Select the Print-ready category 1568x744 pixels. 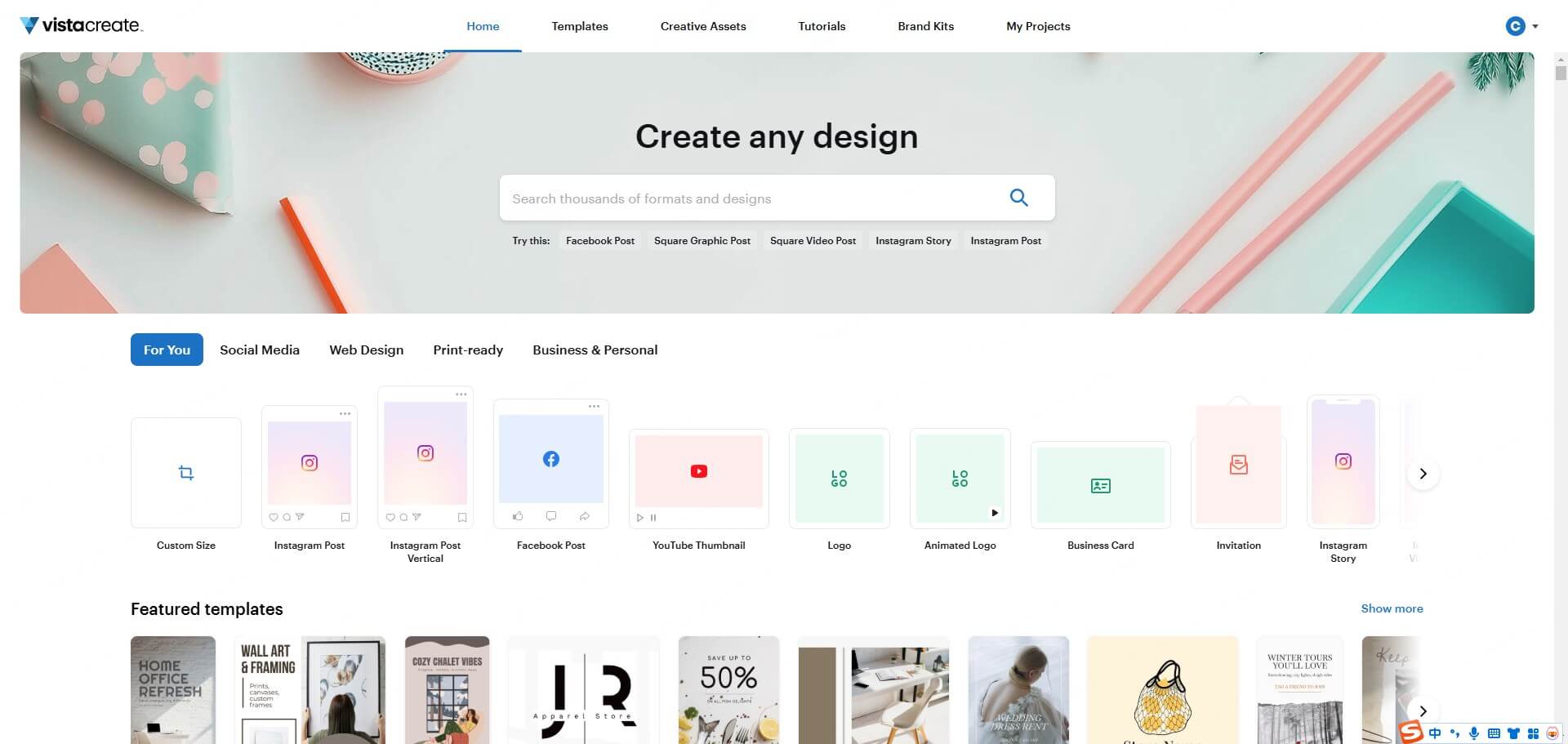[x=468, y=350]
